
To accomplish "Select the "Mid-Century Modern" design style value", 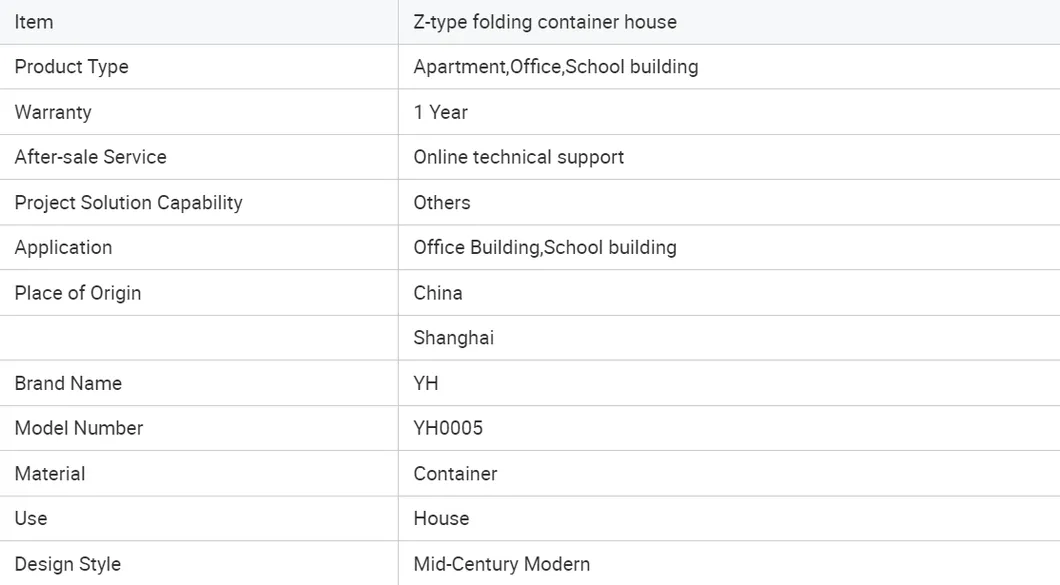I will (x=501, y=564).
